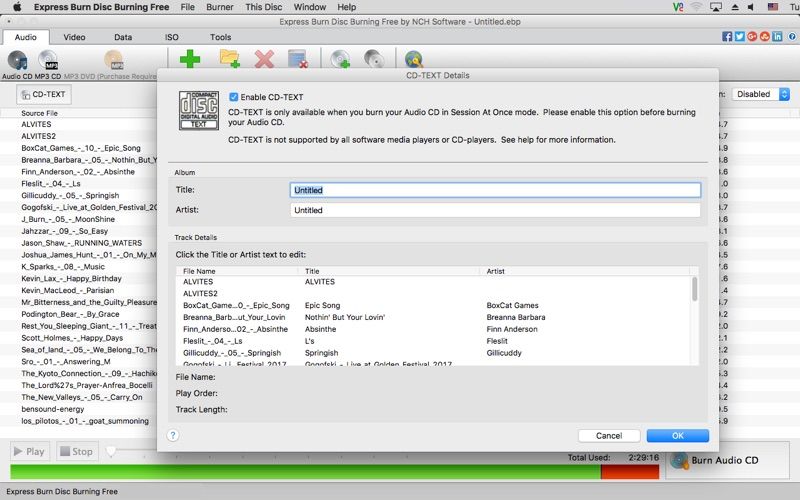The width and height of the screenshot is (800, 500).
Task: Click the OK button
Action: coord(678,435)
